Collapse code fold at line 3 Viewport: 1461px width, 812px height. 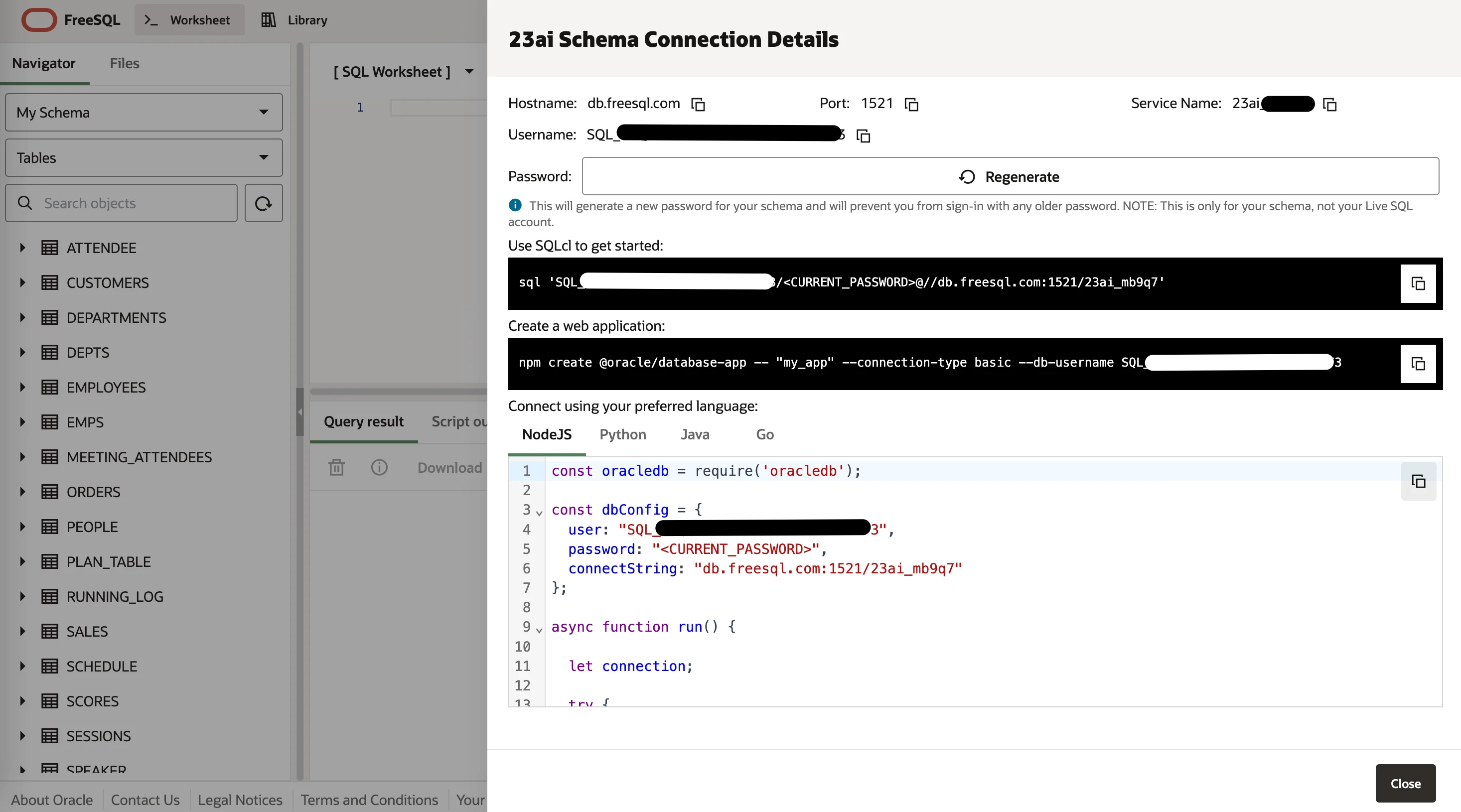pyautogui.click(x=539, y=513)
